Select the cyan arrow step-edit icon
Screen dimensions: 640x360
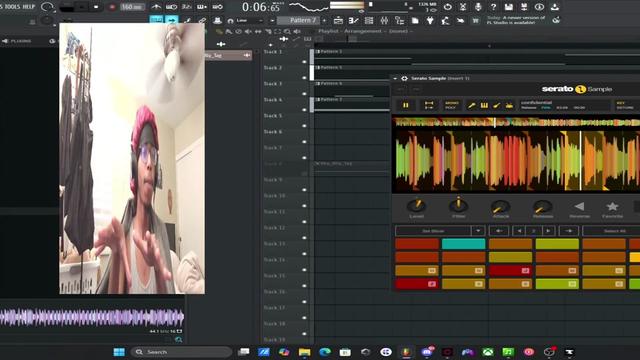[171, 20]
